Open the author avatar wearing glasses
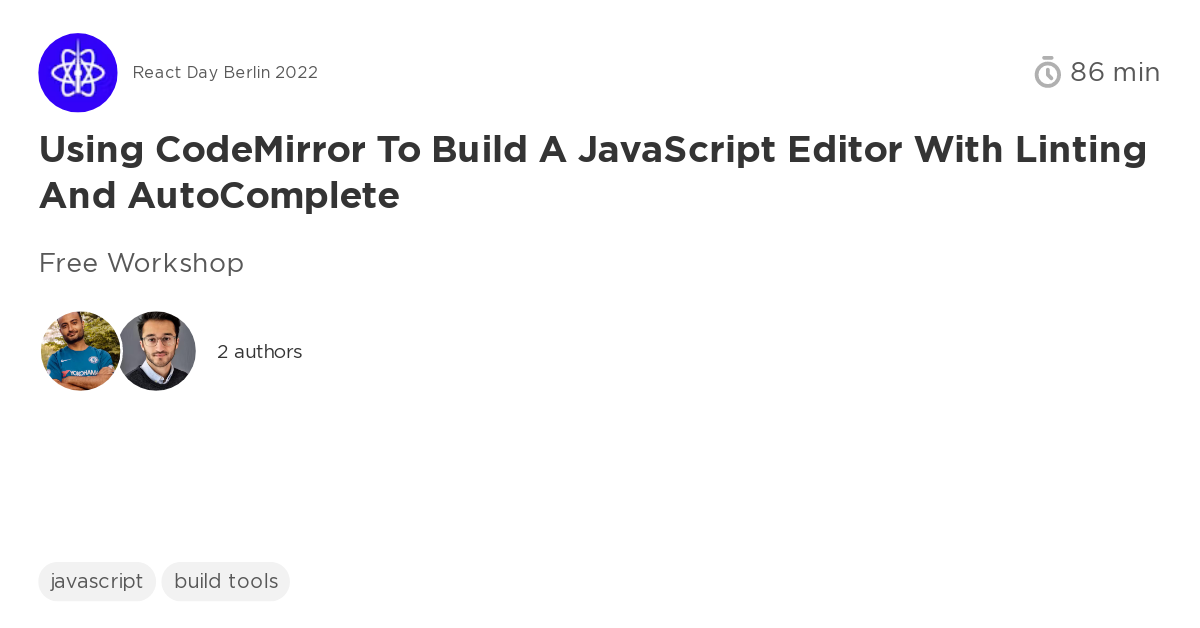1200x628 pixels. click(x=157, y=351)
